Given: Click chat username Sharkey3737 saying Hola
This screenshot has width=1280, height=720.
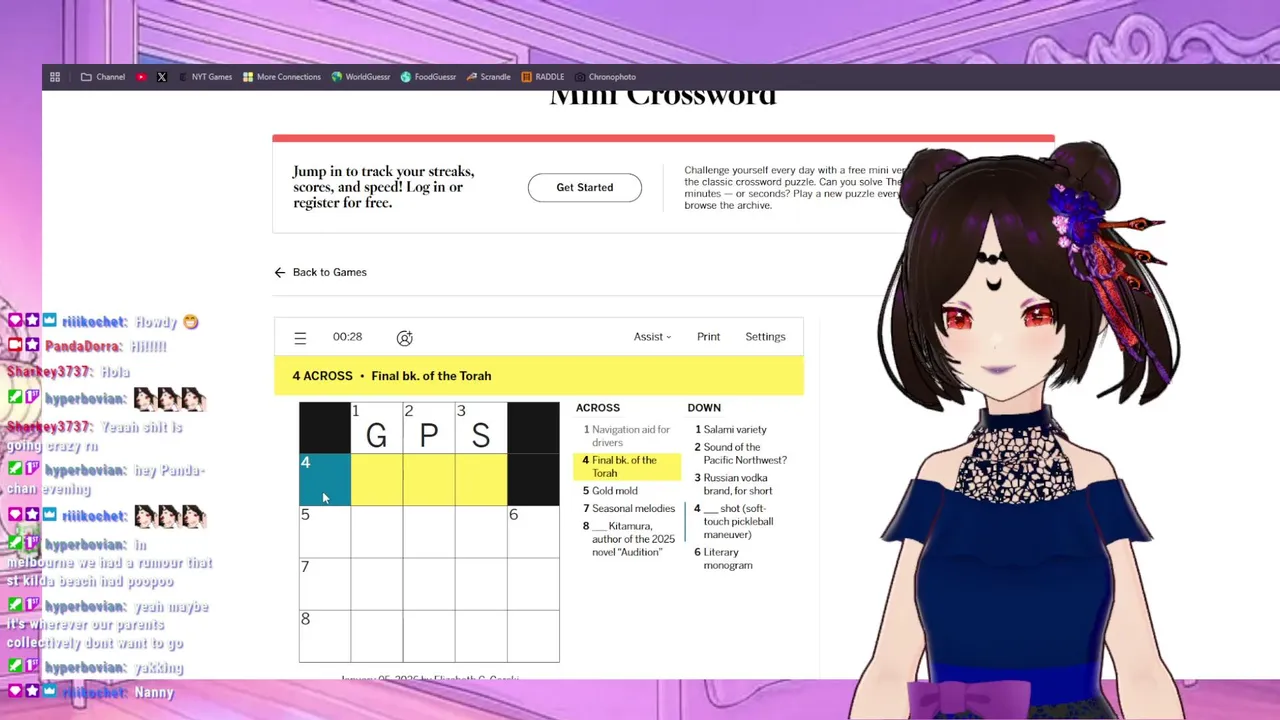Looking at the screenshot, I should point(46,372).
